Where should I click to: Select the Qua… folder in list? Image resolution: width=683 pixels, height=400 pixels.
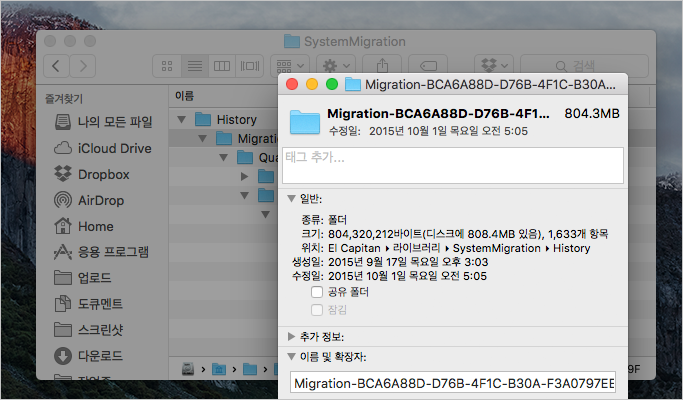pos(258,157)
